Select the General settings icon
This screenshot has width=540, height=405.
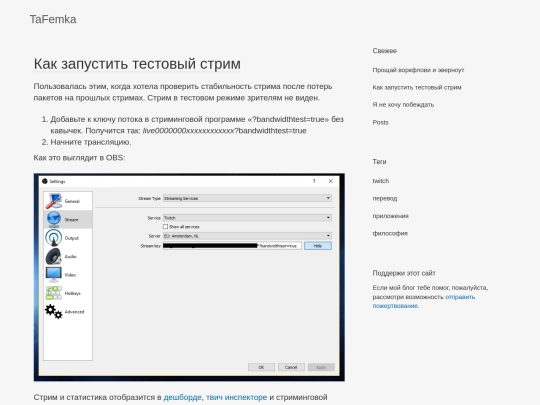coord(54,201)
